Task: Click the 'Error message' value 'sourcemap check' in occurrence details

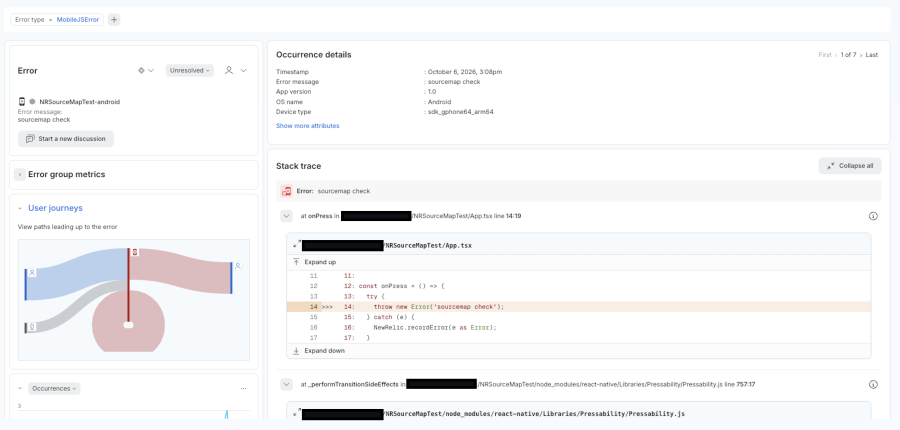Action: [454, 82]
